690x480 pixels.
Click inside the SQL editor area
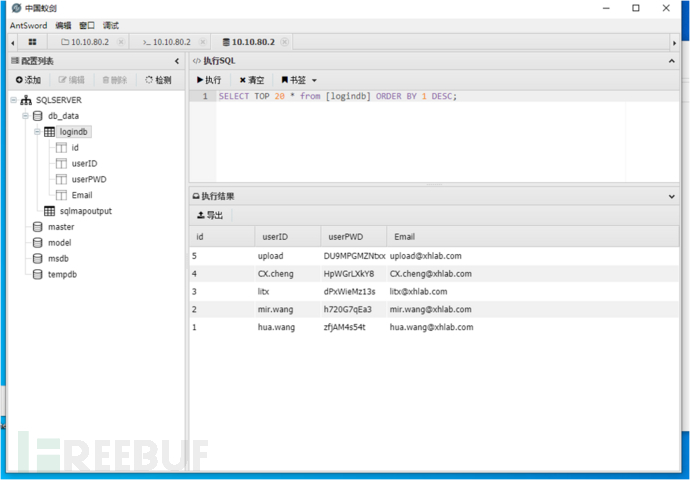(x=433, y=136)
